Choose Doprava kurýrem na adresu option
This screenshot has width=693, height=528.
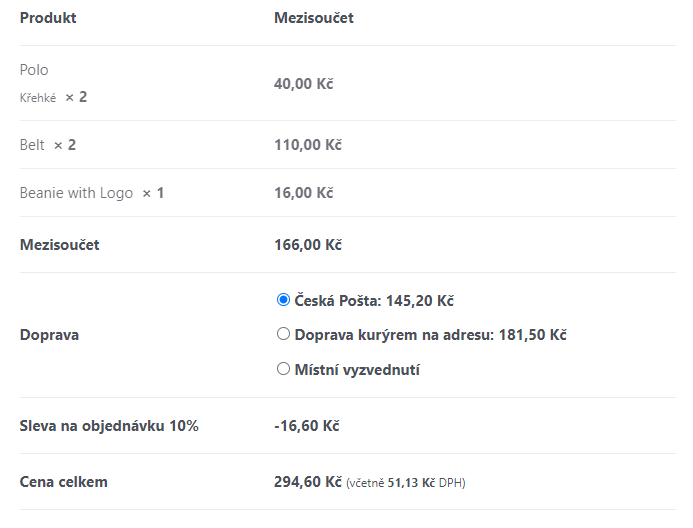click(x=283, y=334)
